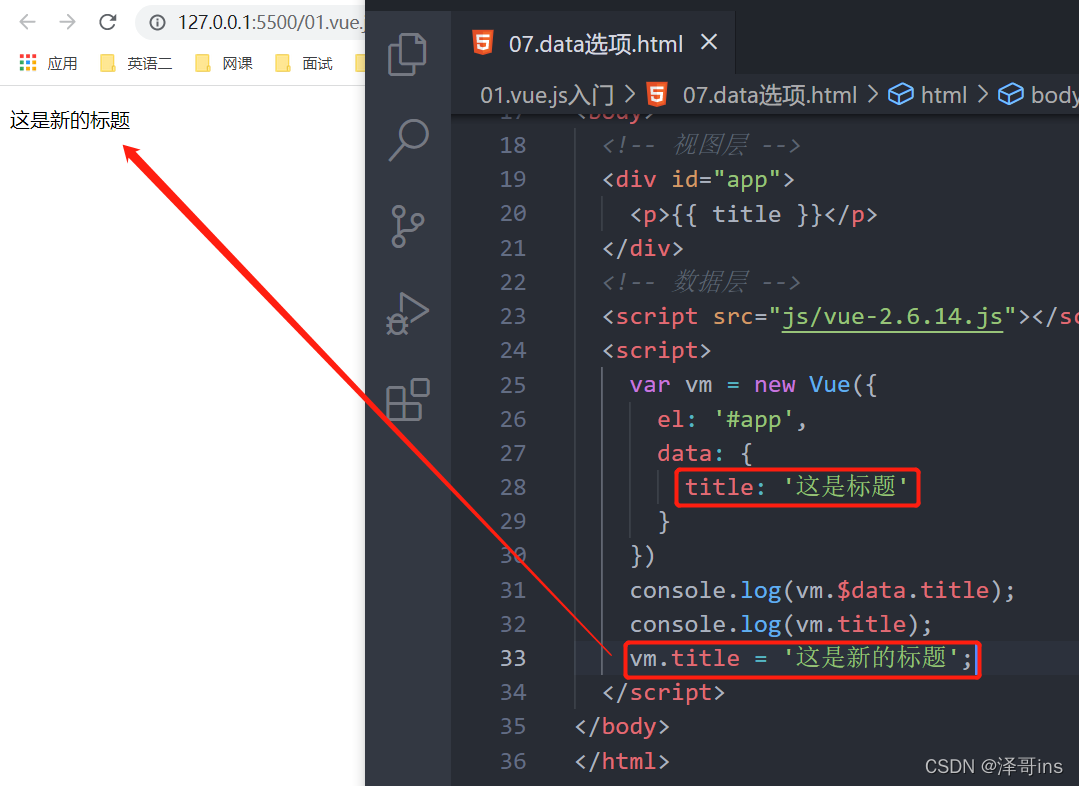Viewport: 1079px width, 786px height.
Task: Click the HTML file icon on the tab
Action: [x=483, y=43]
